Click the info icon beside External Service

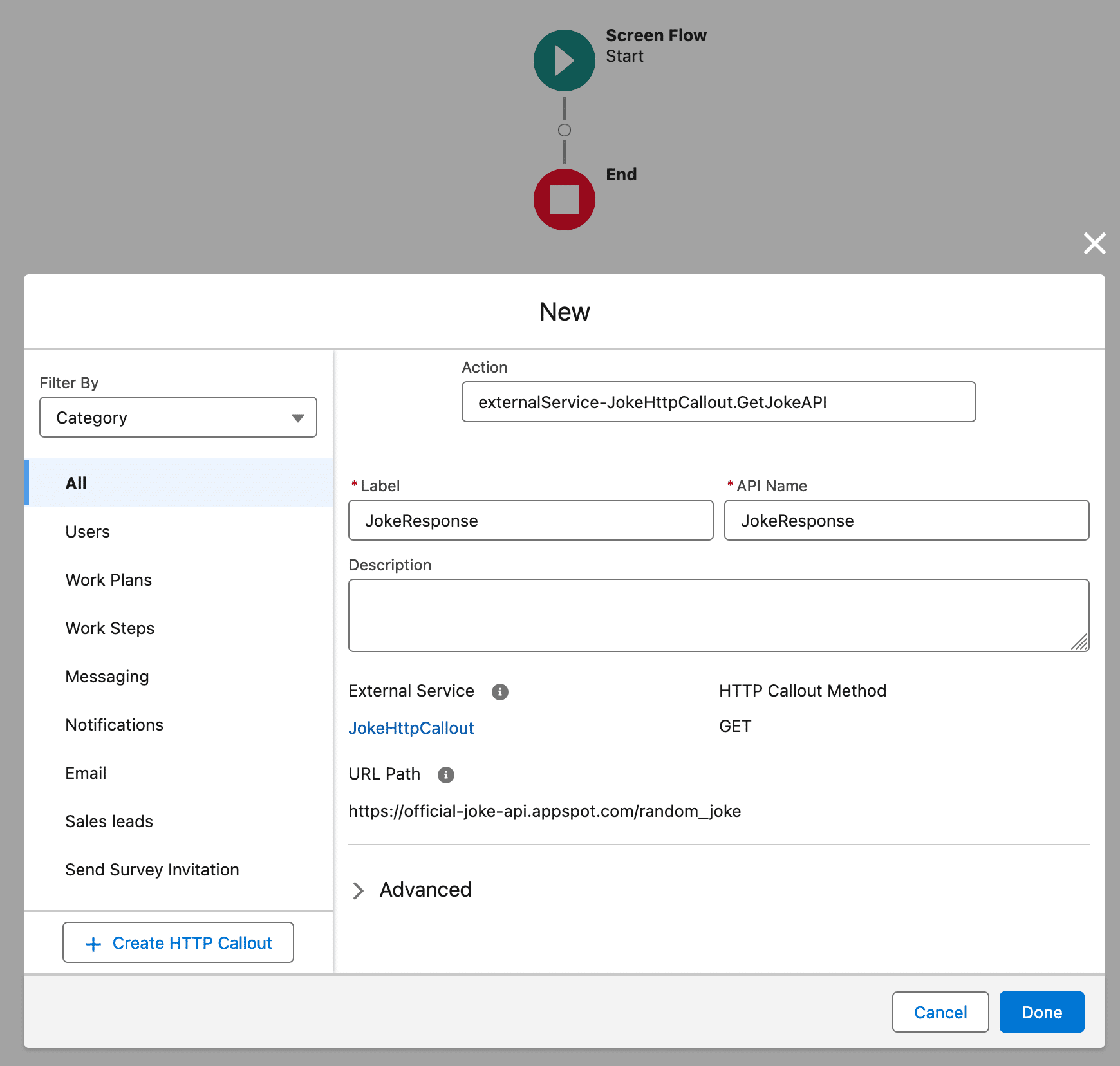tap(499, 692)
